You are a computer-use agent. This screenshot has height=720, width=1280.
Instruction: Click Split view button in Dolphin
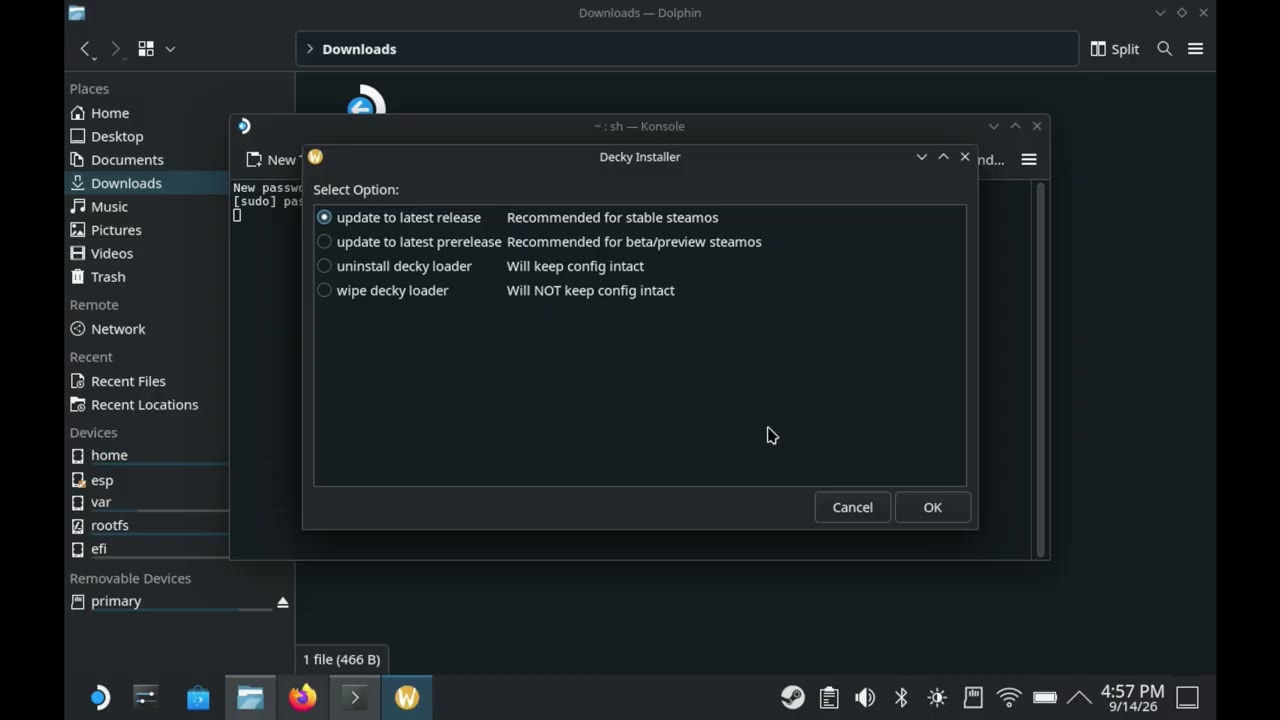1114,49
